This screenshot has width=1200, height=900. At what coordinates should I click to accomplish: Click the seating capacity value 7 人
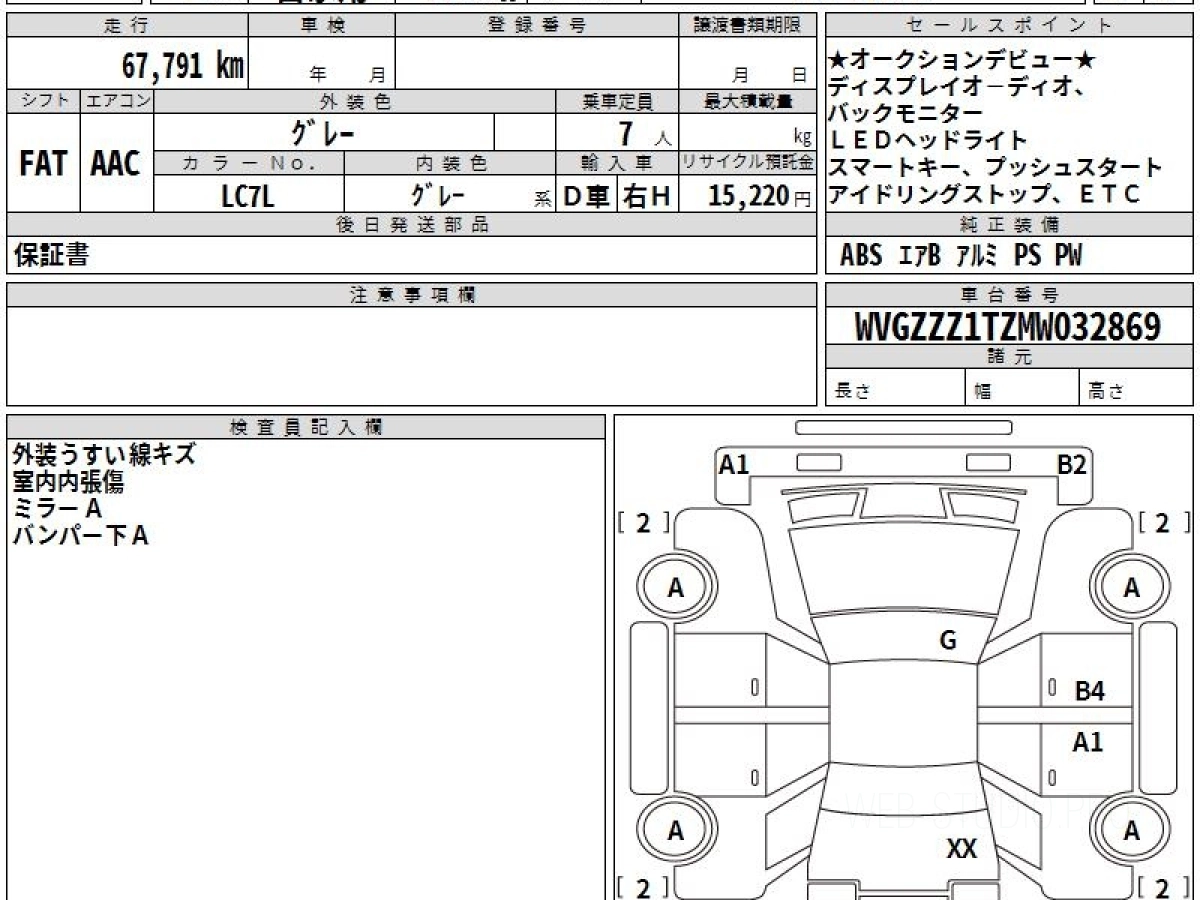(644, 133)
